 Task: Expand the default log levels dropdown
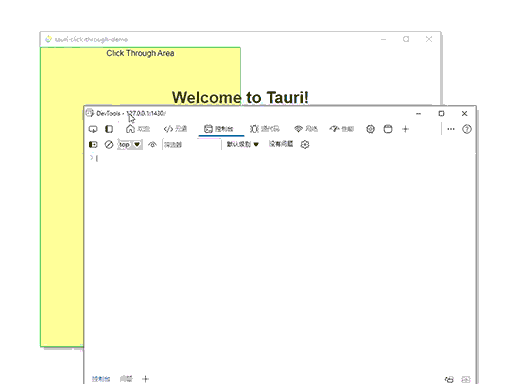(243, 144)
